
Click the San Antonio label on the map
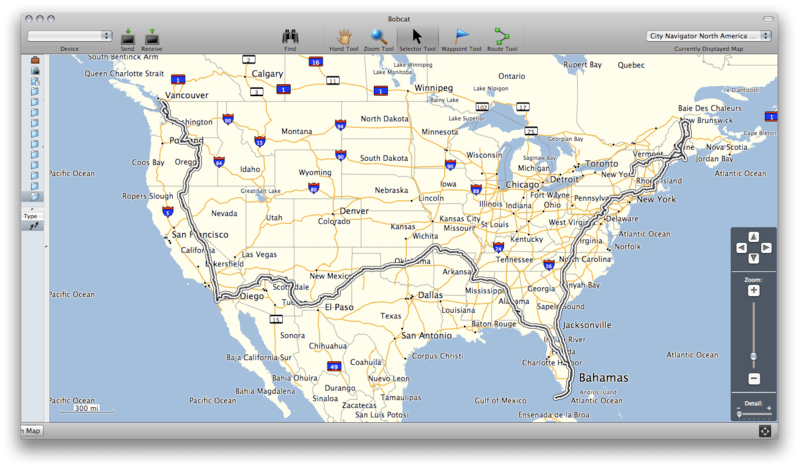click(427, 335)
